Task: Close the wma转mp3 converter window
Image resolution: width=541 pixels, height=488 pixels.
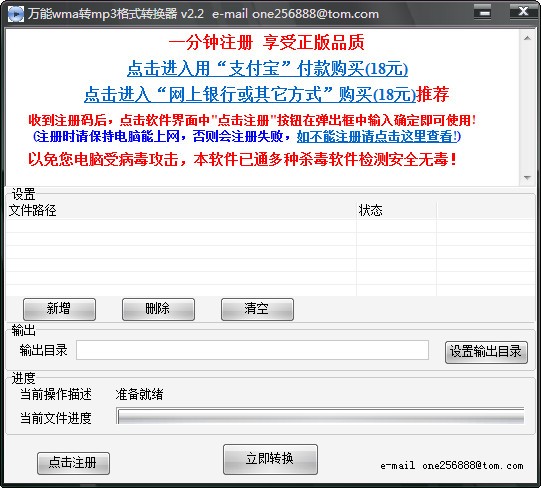Action: click(523, 12)
